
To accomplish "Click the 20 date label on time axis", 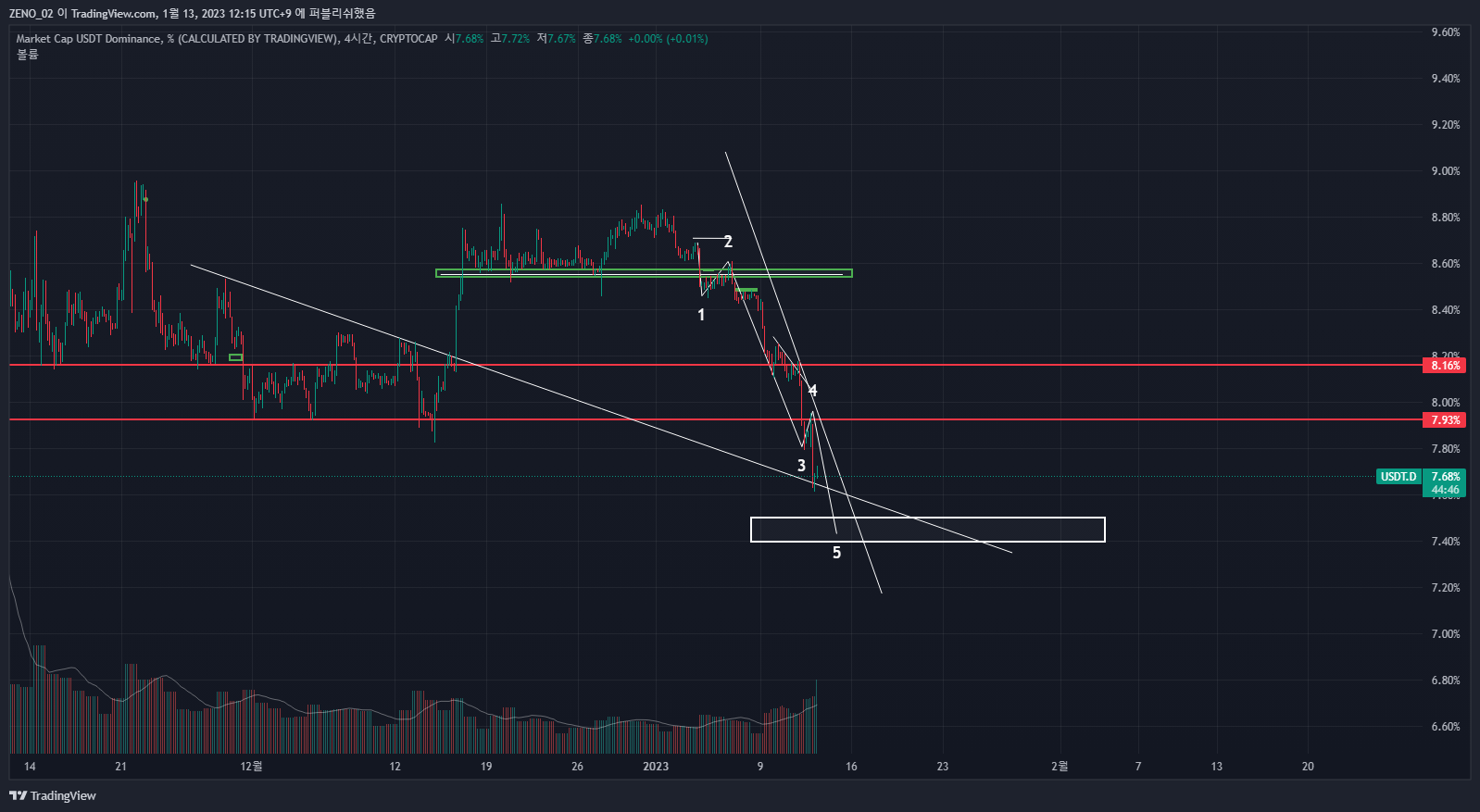I will click(1308, 767).
